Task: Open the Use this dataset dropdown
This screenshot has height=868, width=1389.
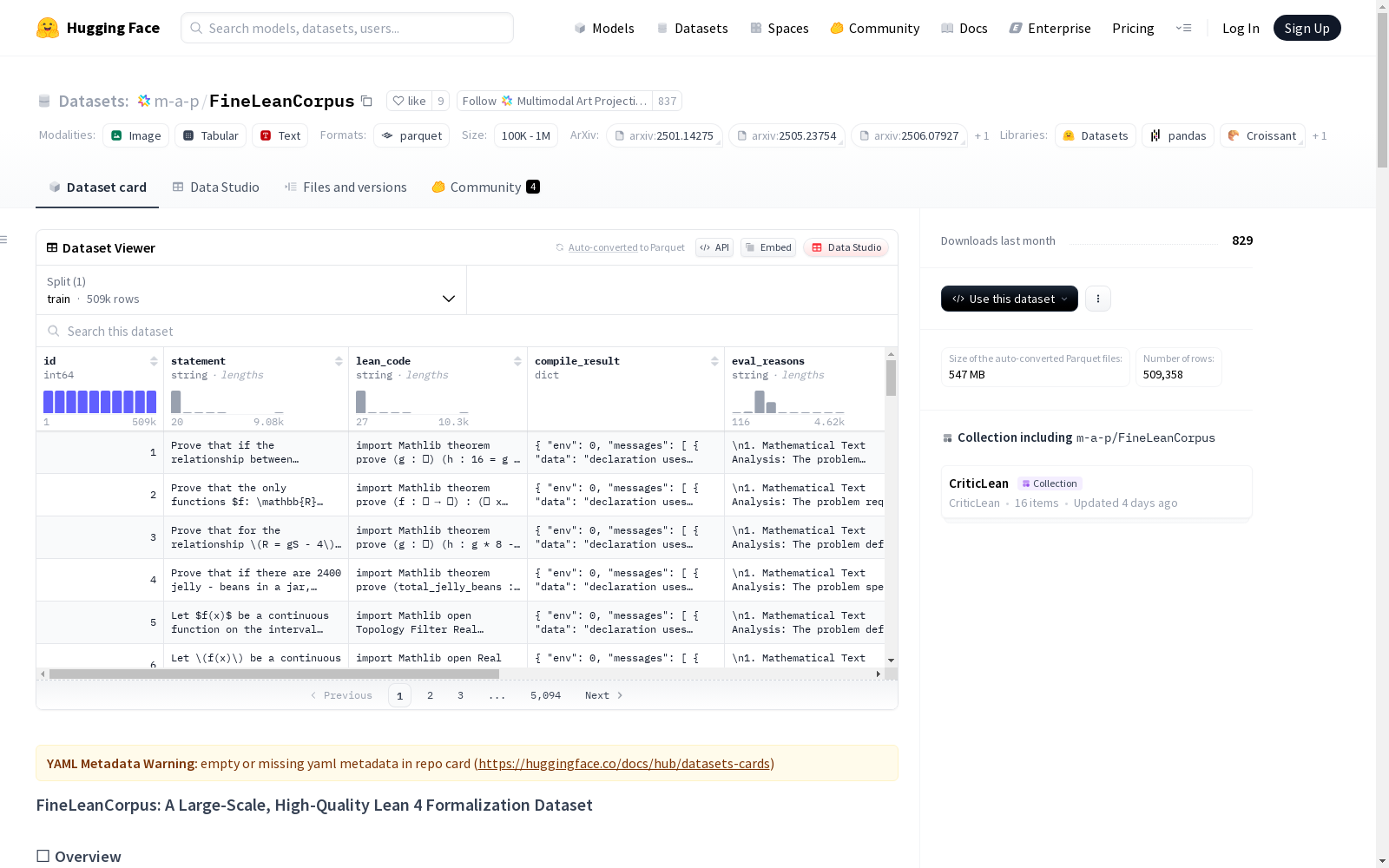Action: point(1010,299)
